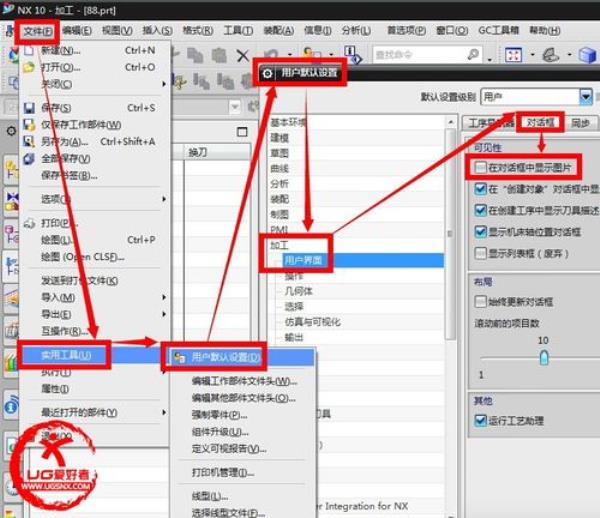Uncheck 运行工艺助理 checkbox
The image size is (600, 518).
[482, 420]
